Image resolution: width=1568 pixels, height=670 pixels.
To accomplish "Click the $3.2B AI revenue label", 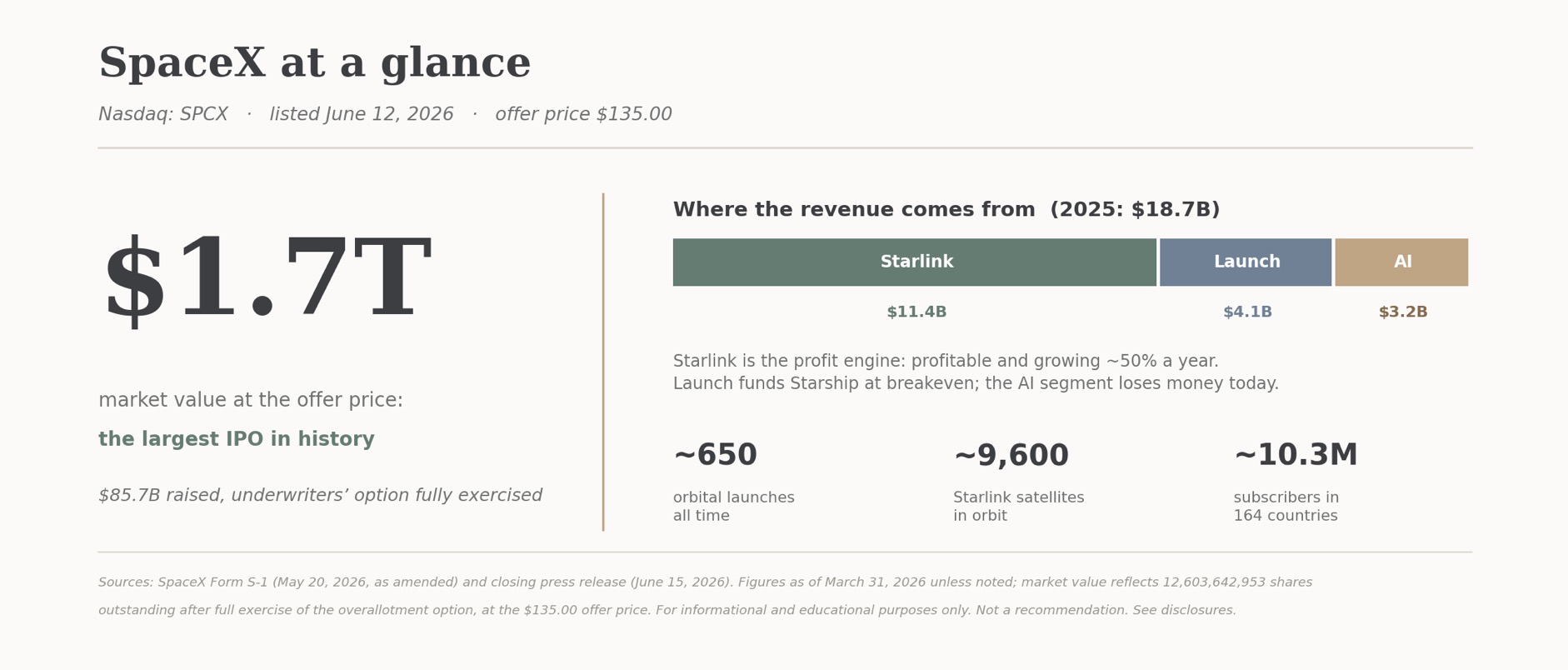I will (x=1403, y=312).
